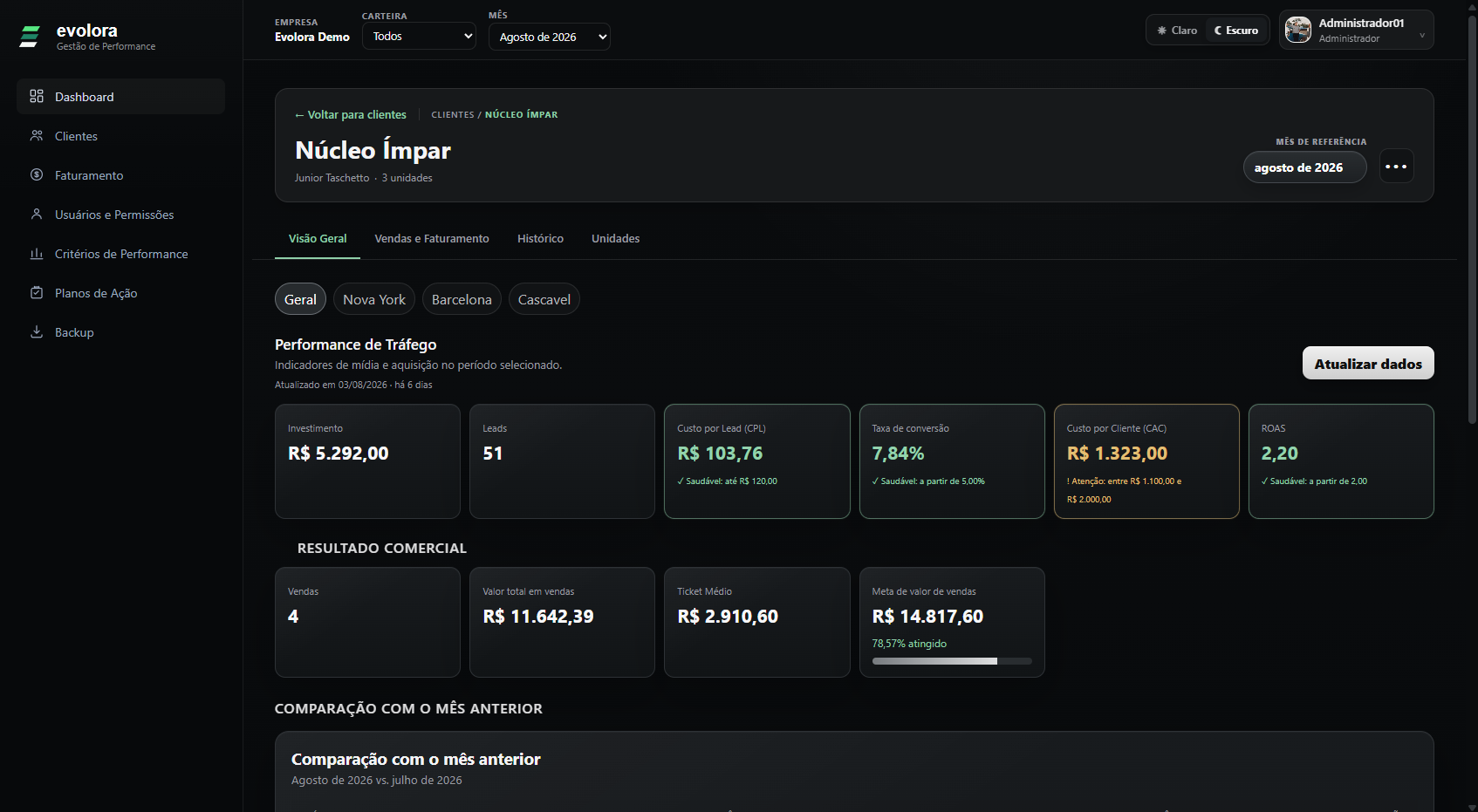Click Ticket Médio R$ 2.910,60 value

(x=728, y=617)
